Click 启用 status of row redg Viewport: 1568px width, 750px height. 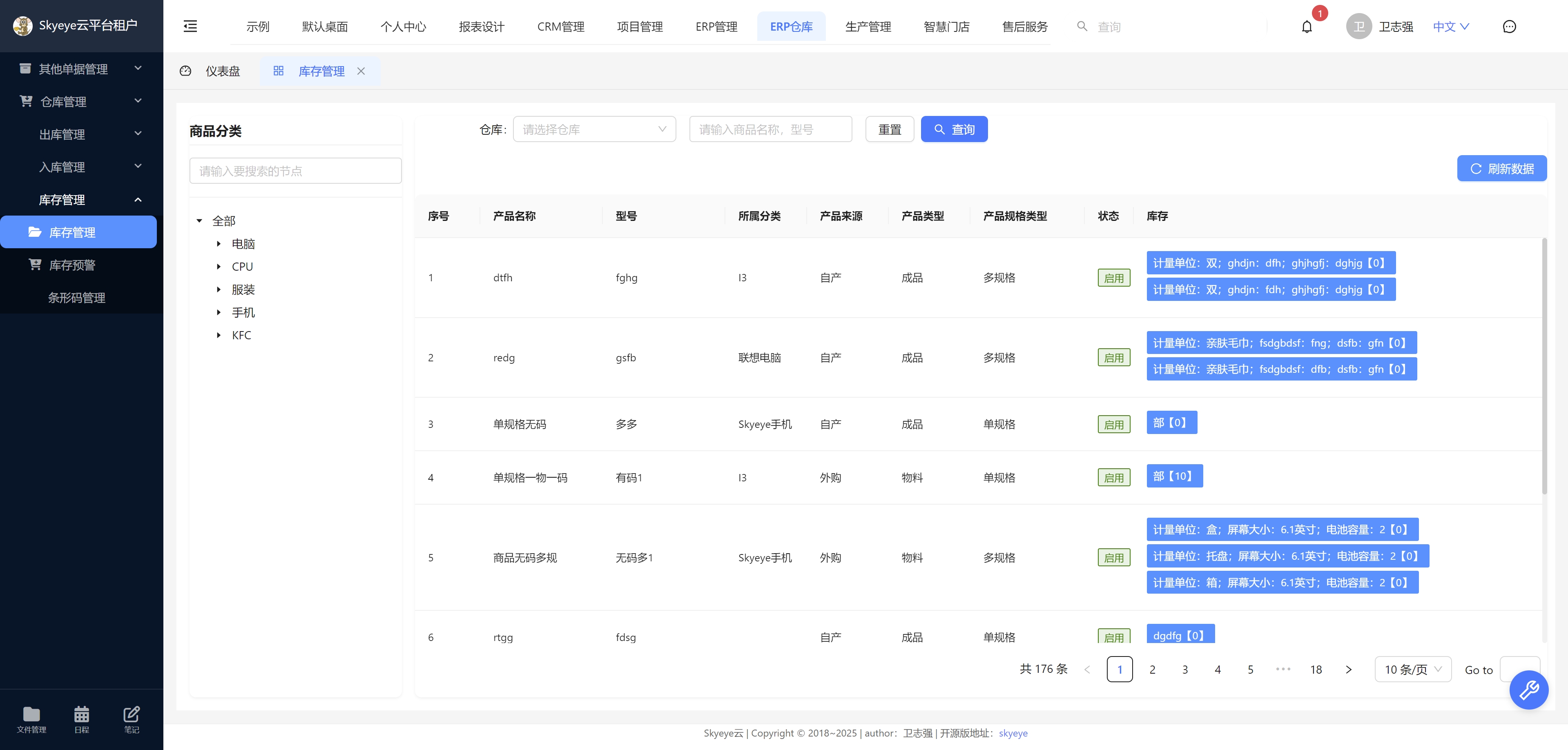(x=1114, y=358)
